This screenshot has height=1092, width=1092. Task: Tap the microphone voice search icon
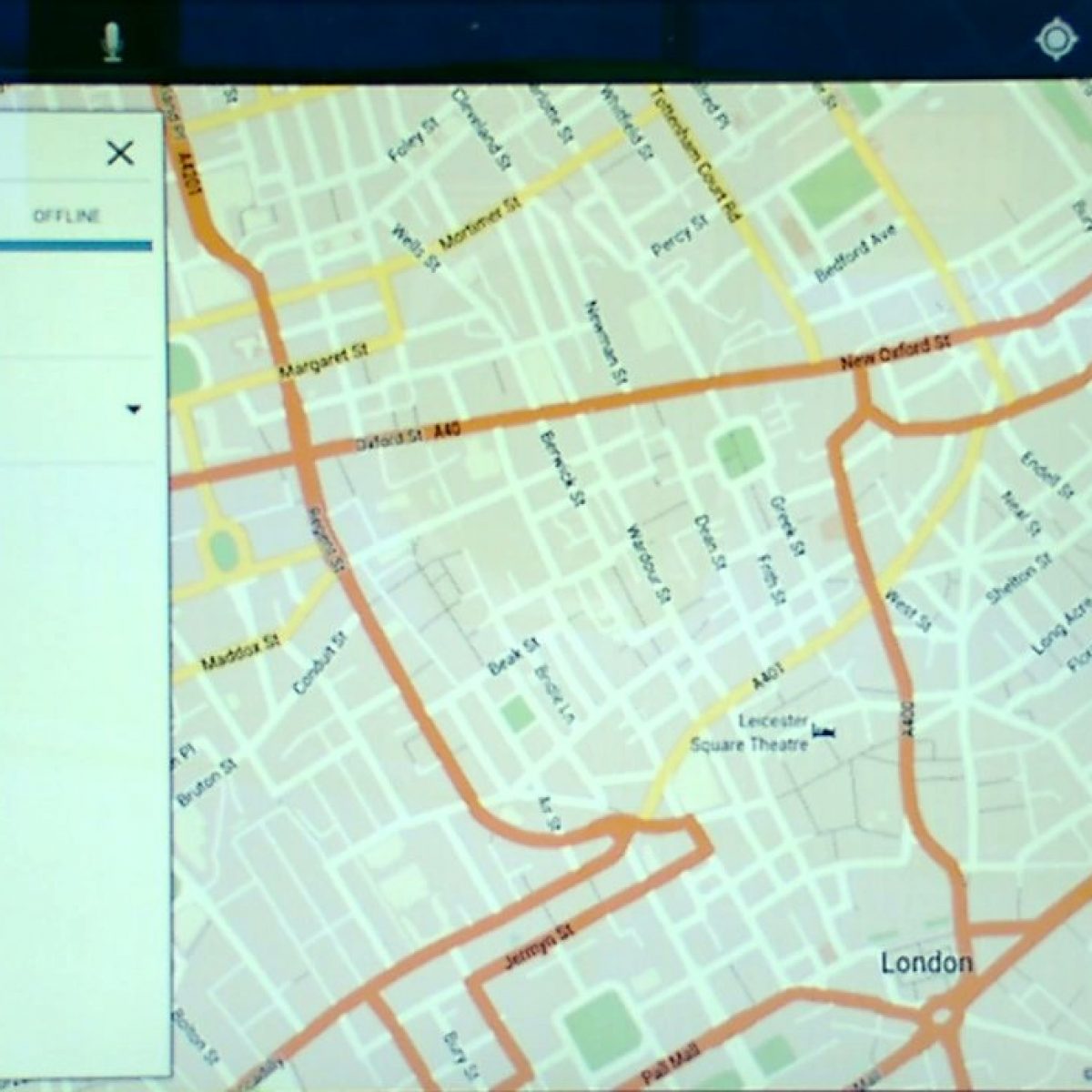coord(112,42)
